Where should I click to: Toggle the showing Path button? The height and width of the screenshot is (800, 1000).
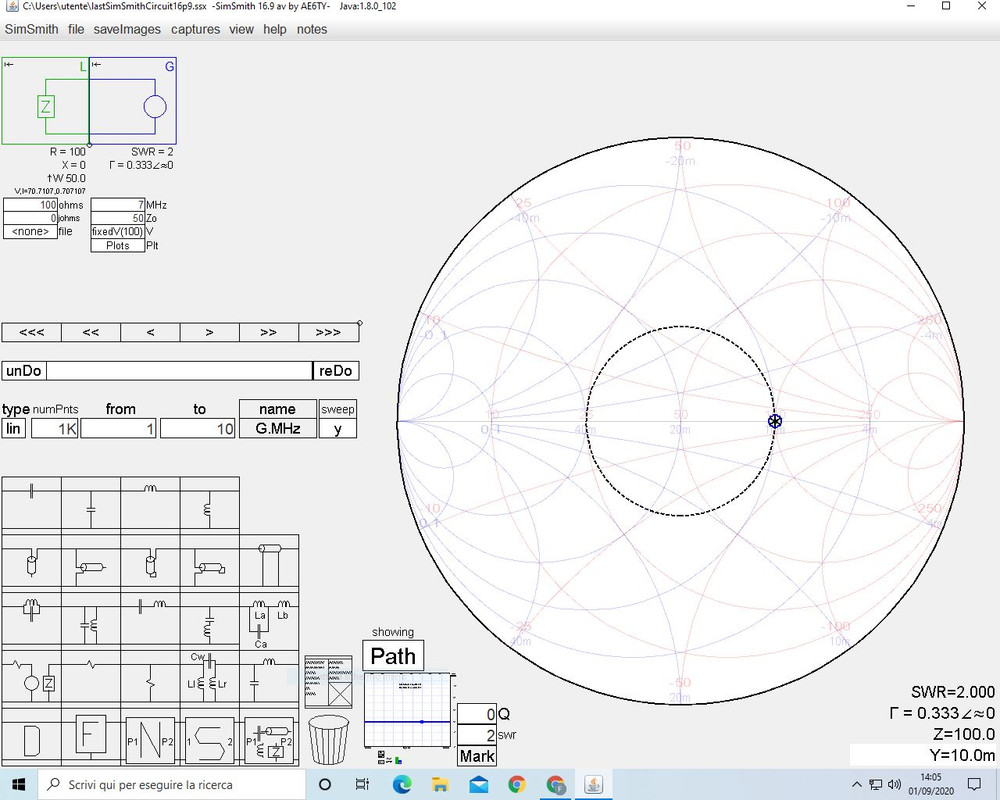[393, 656]
